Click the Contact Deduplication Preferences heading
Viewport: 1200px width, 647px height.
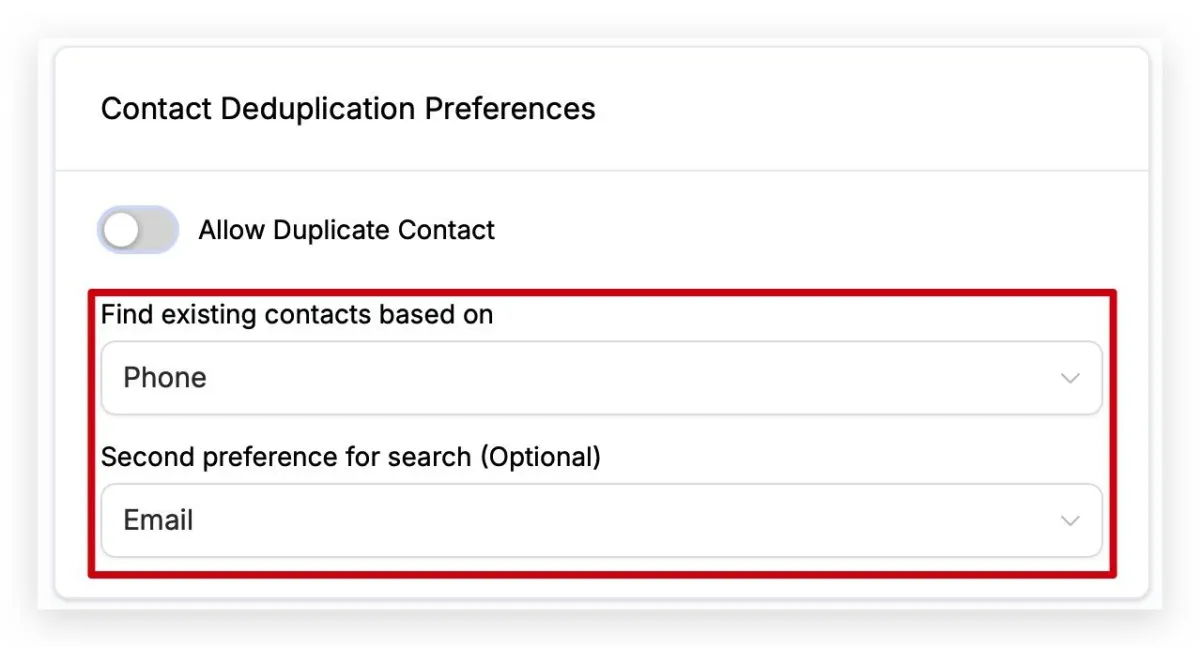[348, 108]
